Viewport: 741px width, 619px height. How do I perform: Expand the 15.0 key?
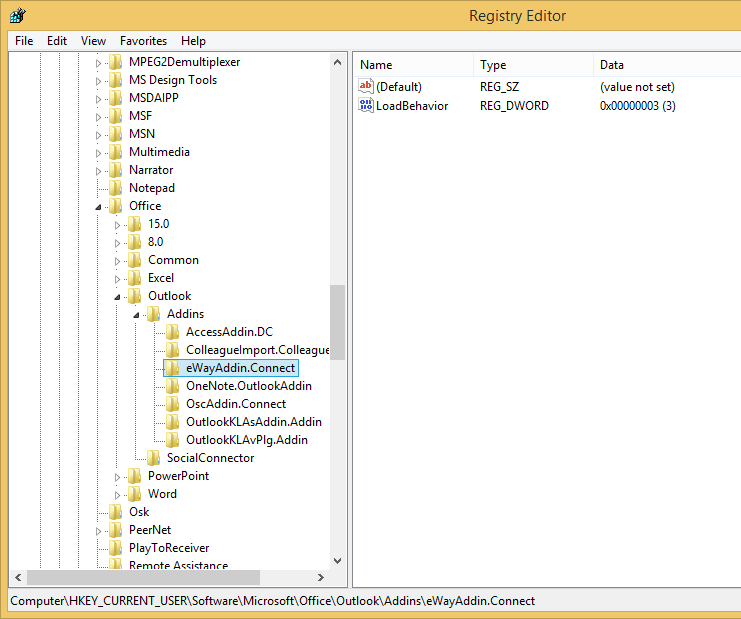pos(117,225)
